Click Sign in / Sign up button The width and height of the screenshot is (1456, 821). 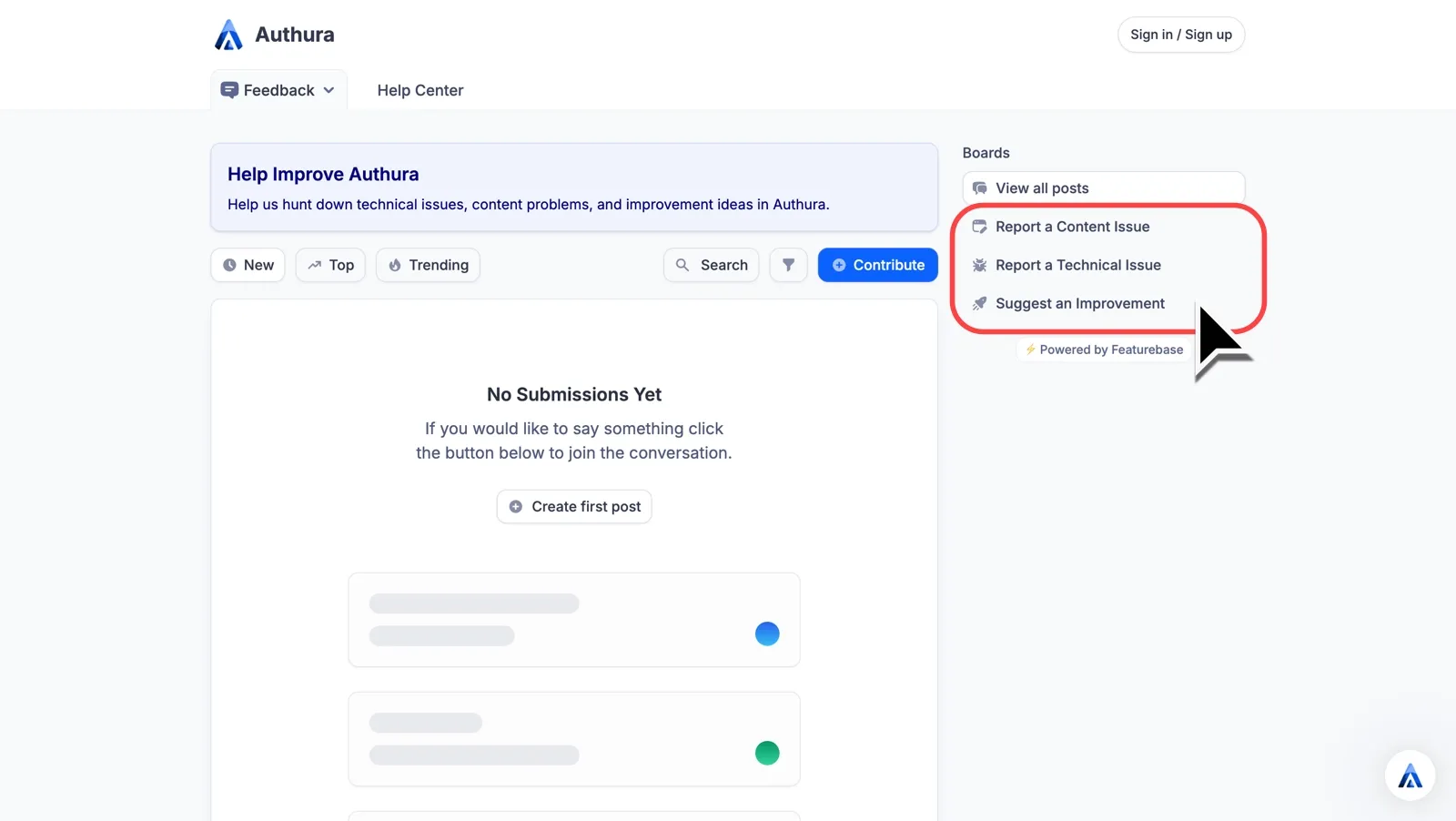pos(1180,35)
